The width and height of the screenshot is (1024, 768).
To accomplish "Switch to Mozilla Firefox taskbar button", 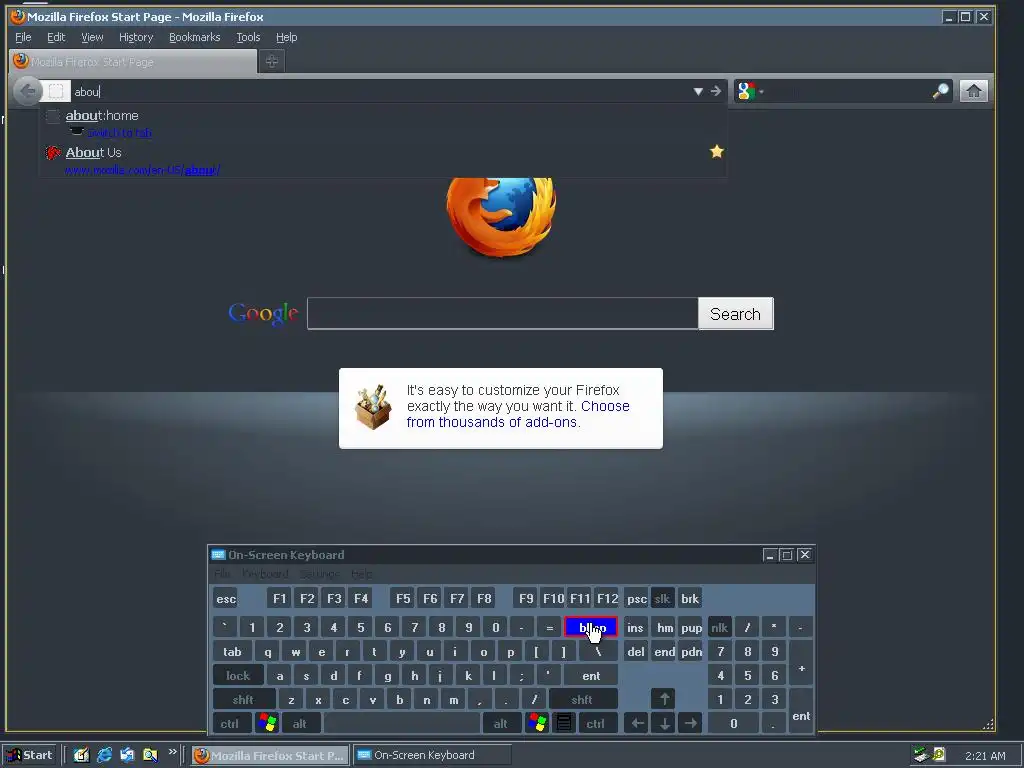I will (x=270, y=755).
